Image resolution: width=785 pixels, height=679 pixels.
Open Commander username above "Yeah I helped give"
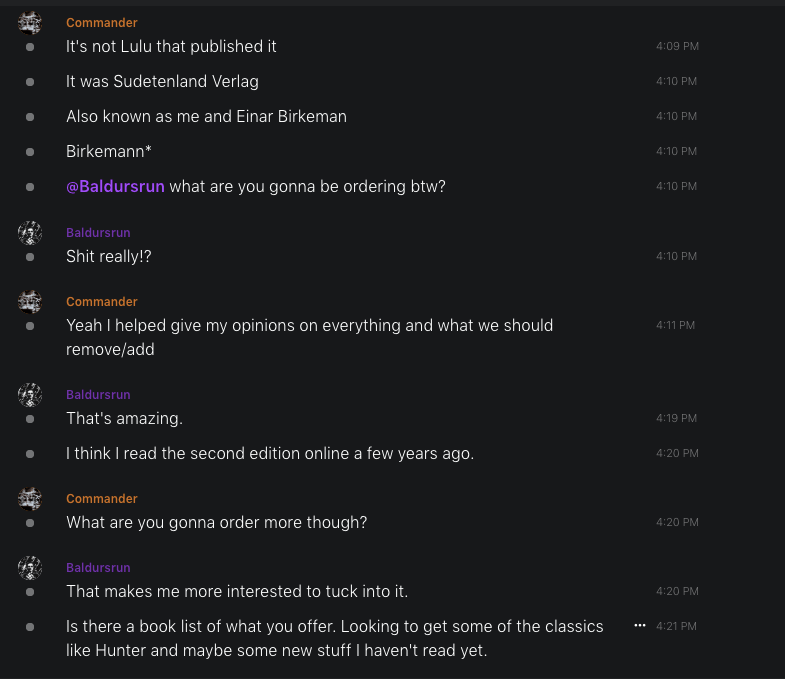(102, 302)
